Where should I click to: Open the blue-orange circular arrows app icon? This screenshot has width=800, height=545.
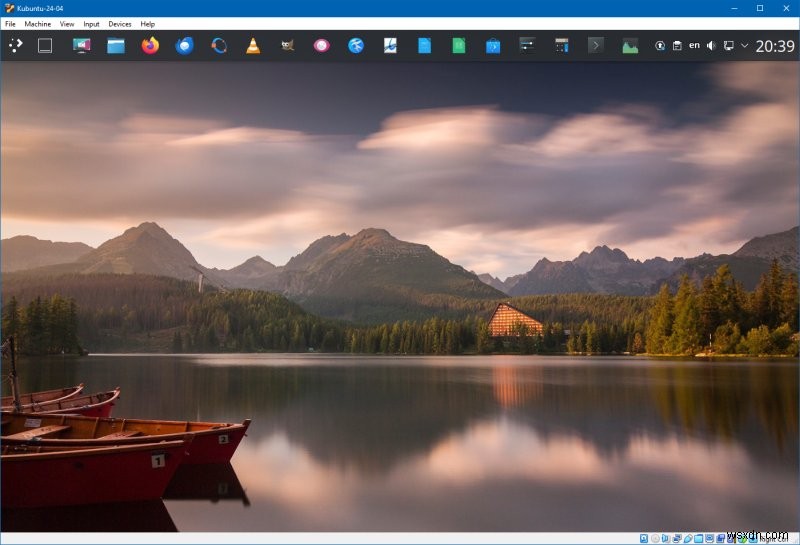(219, 45)
